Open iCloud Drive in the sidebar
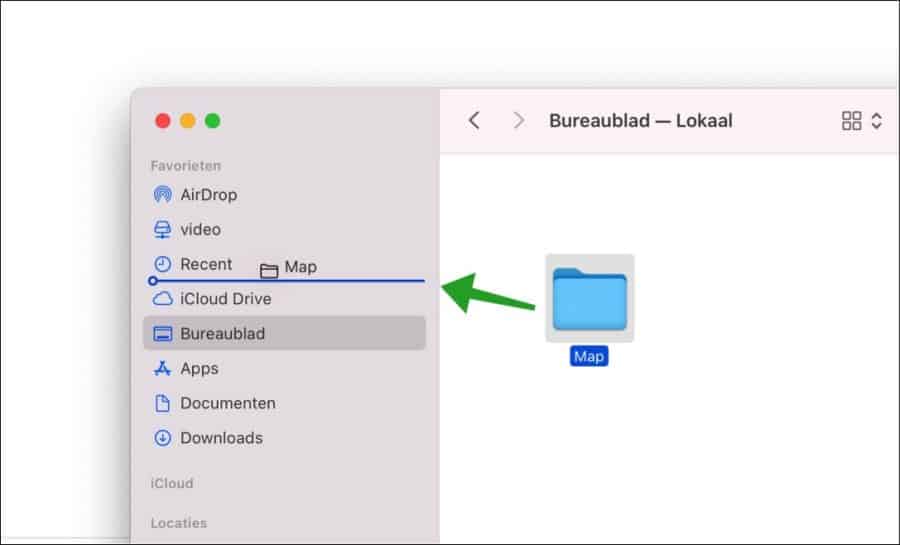Image resolution: width=900 pixels, height=545 pixels. (284, 299)
